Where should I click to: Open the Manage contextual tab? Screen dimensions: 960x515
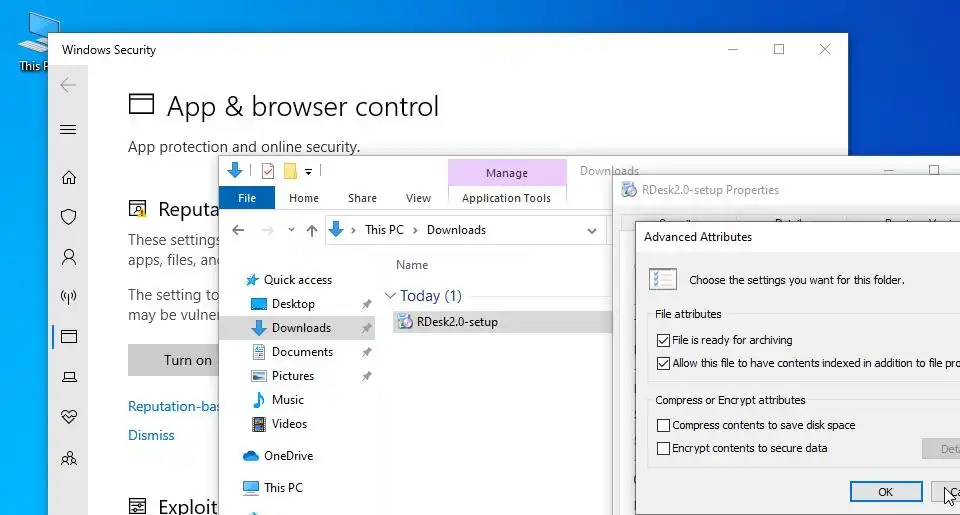point(507,173)
